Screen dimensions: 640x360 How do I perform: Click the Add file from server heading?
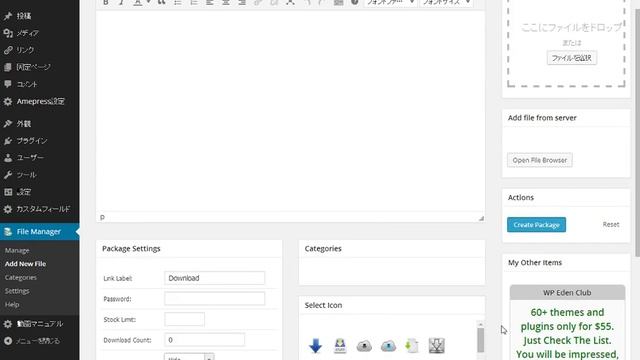[542, 118]
